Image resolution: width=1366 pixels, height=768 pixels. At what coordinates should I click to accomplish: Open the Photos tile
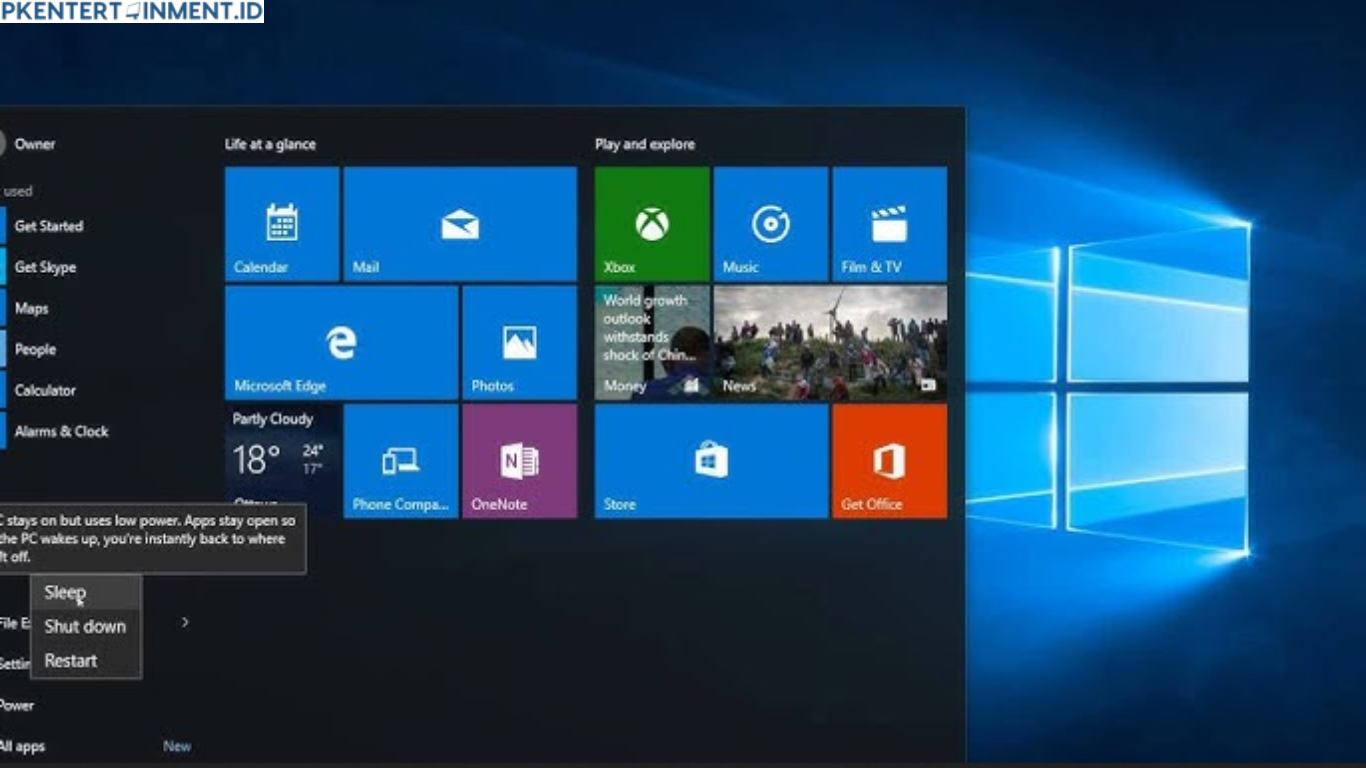point(519,343)
